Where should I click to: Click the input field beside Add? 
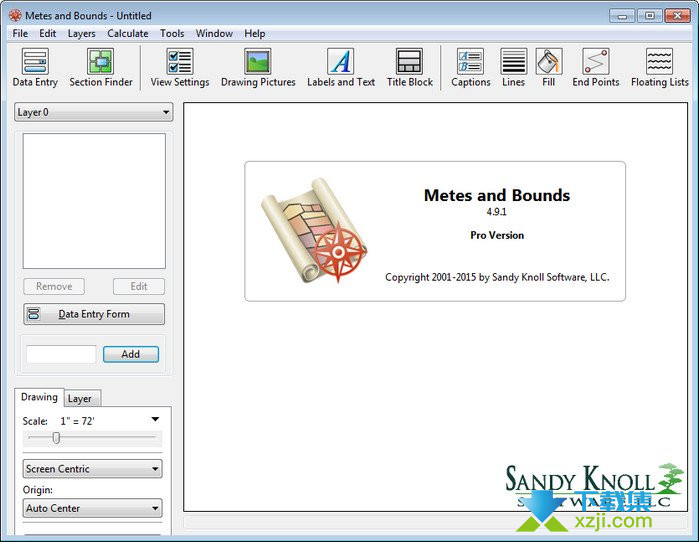click(61, 354)
